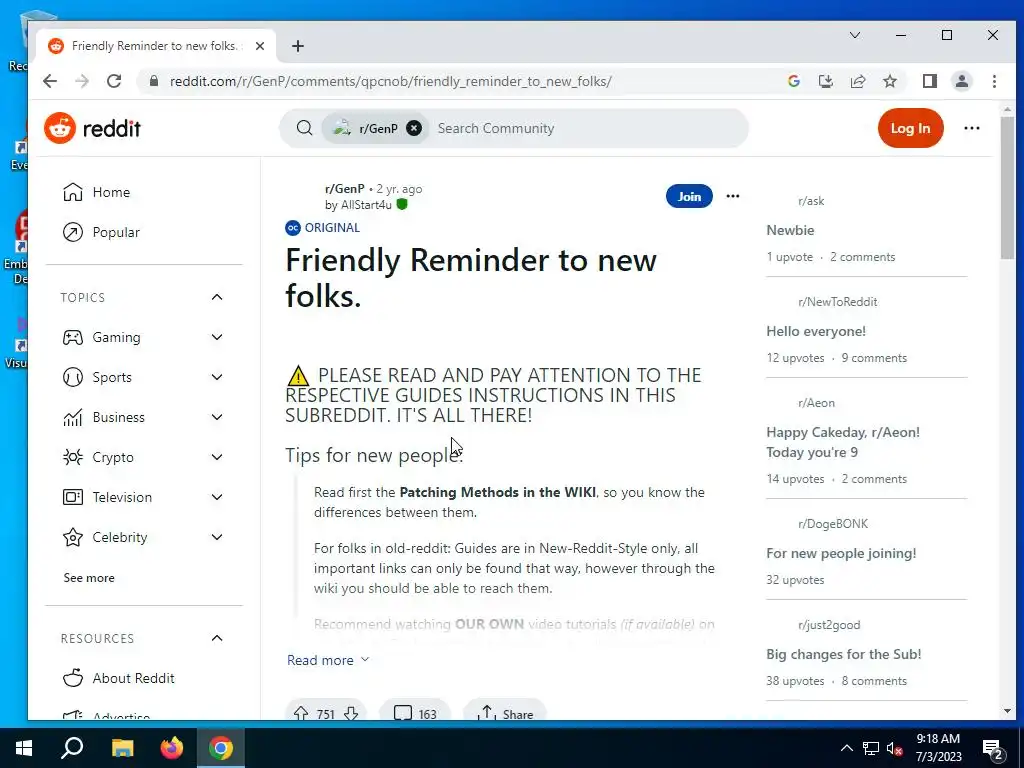Image resolution: width=1024 pixels, height=768 pixels.
Task: Go back in browser
Action: [x=50, y=81]
